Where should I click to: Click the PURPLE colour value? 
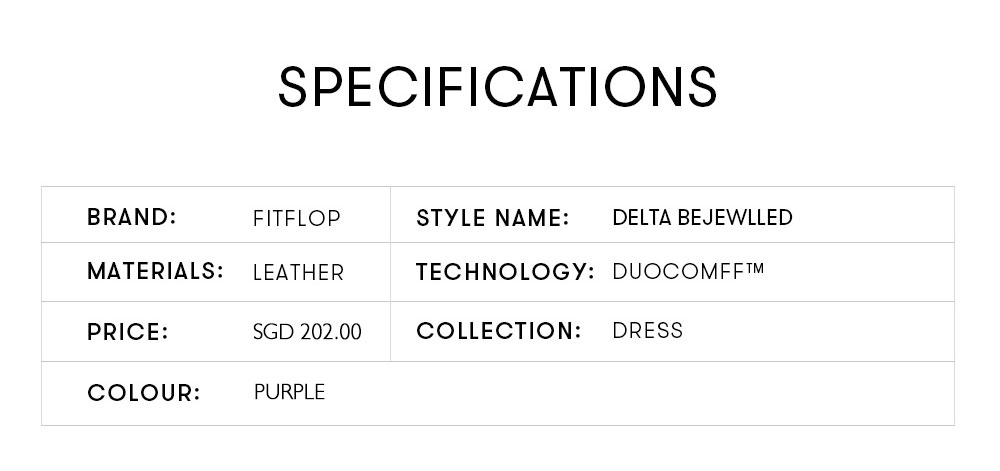(x=290, y=391)
